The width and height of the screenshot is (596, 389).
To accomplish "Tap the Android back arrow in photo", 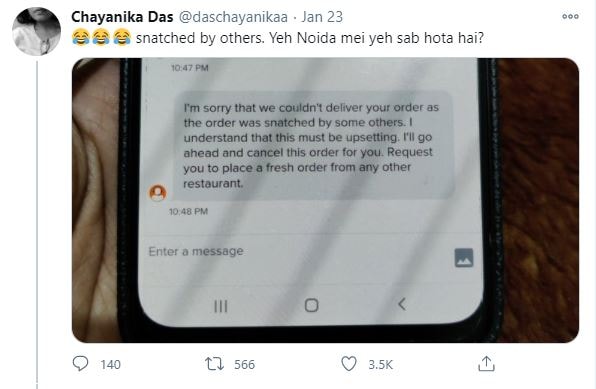I will coord(402,304).
